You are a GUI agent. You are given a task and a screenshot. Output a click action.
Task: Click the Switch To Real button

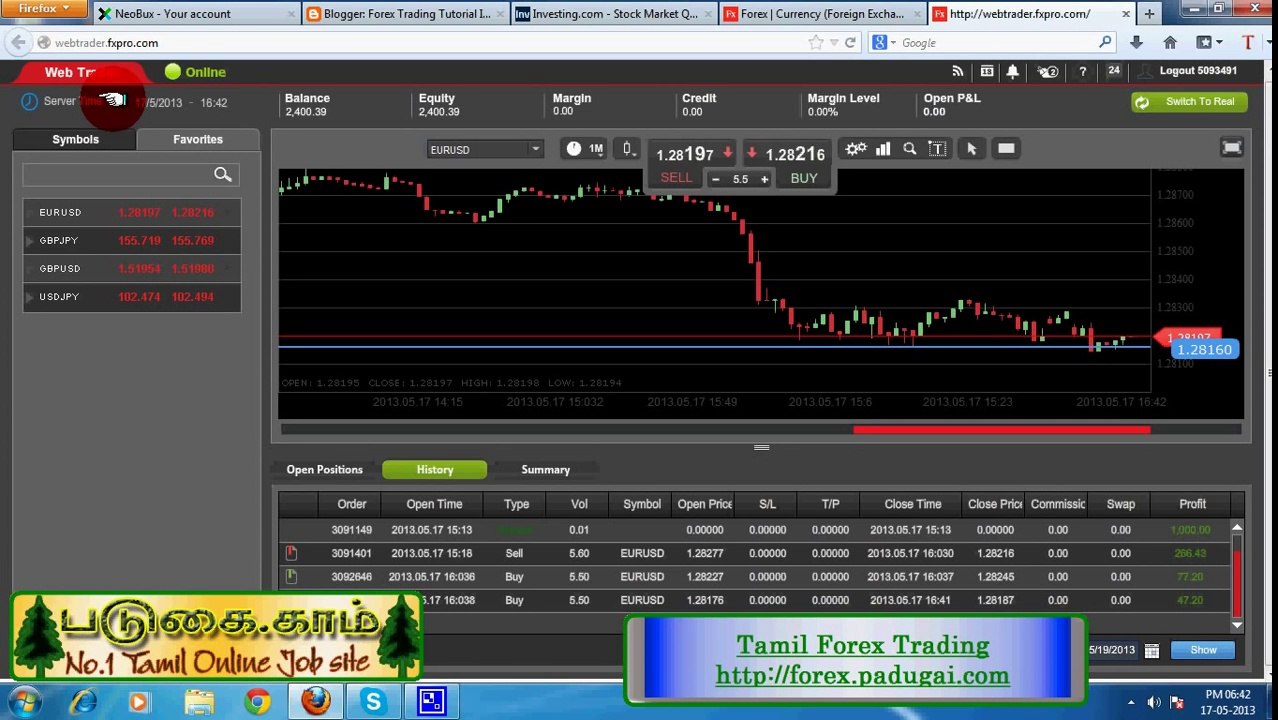1190,102
